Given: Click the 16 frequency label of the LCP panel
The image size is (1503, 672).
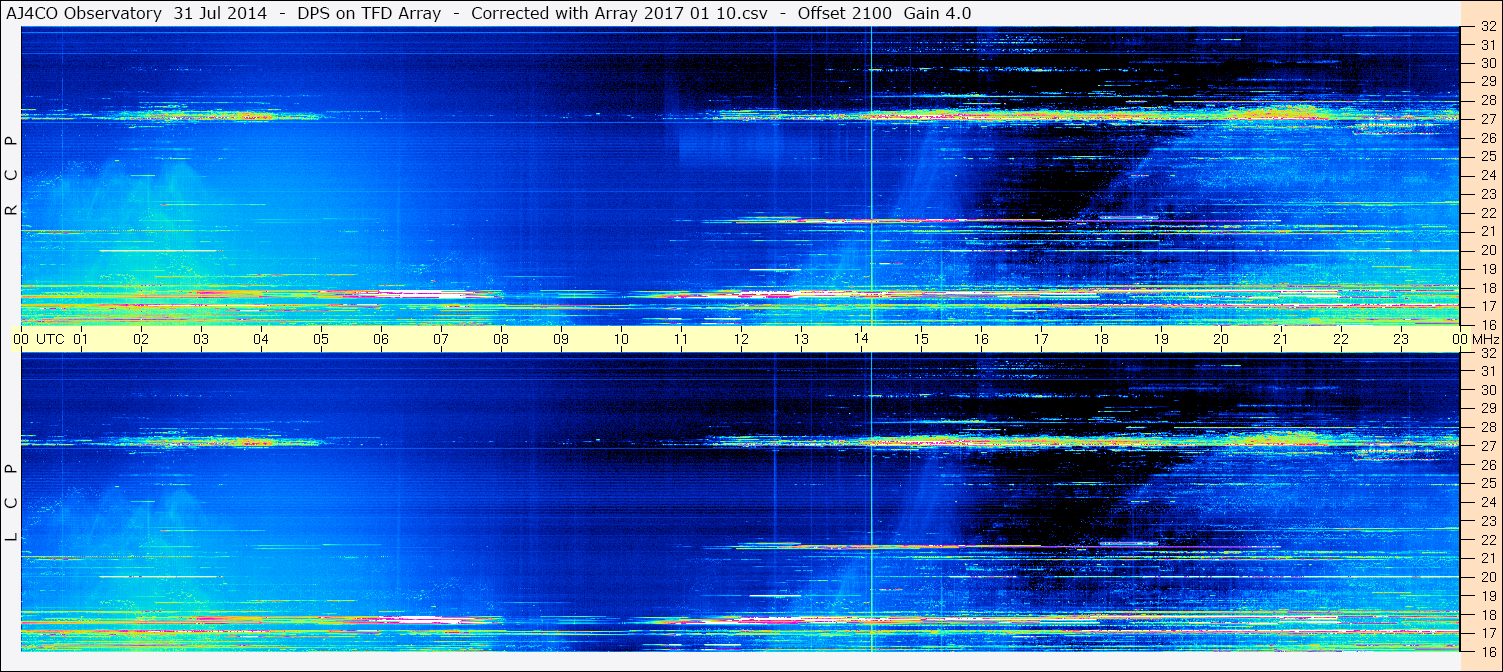Looking at the screenshot, I should 1487,651.
